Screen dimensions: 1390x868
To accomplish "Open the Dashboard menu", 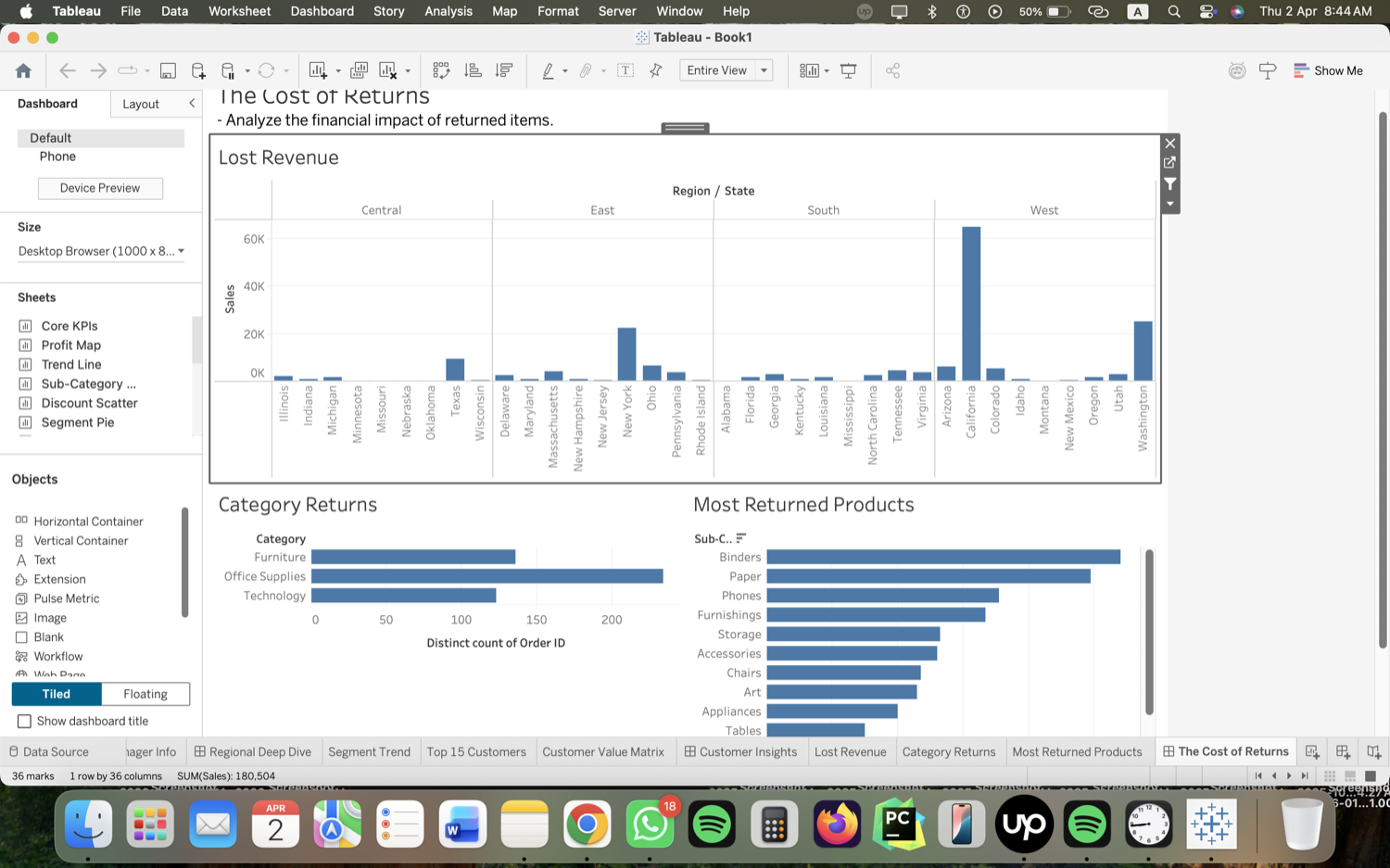I will click(x=322, y=11).
